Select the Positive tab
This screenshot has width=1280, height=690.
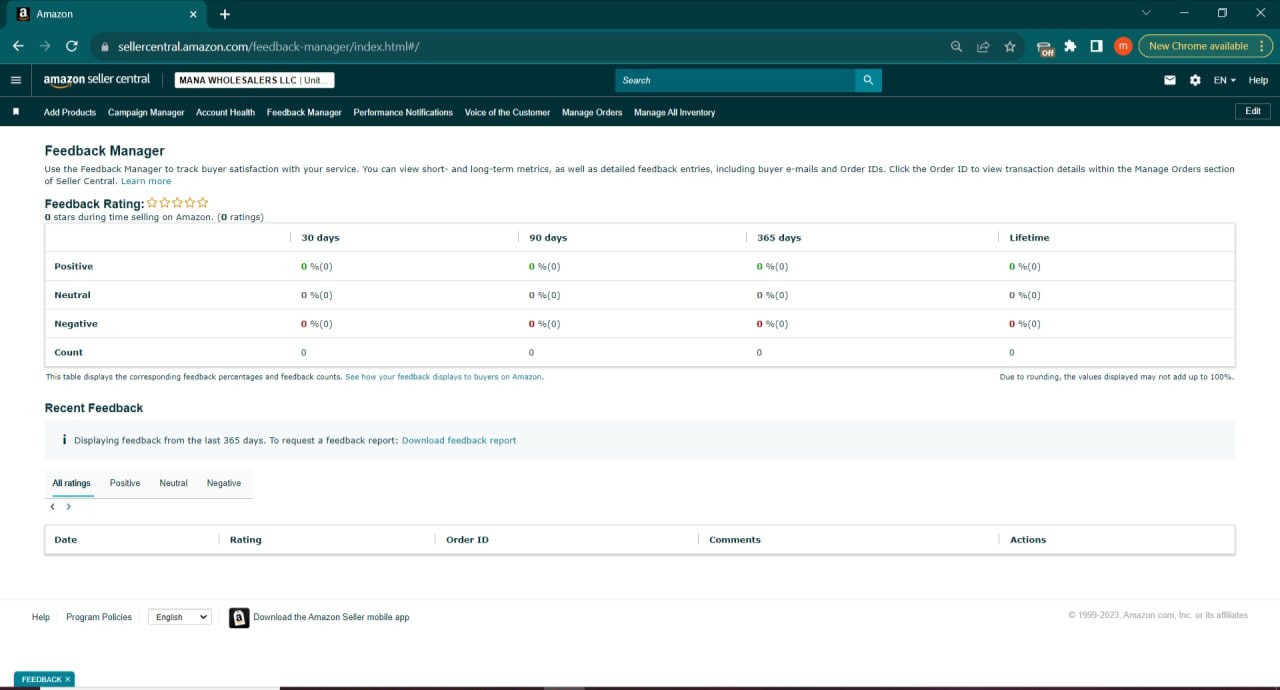click(125, 483)
